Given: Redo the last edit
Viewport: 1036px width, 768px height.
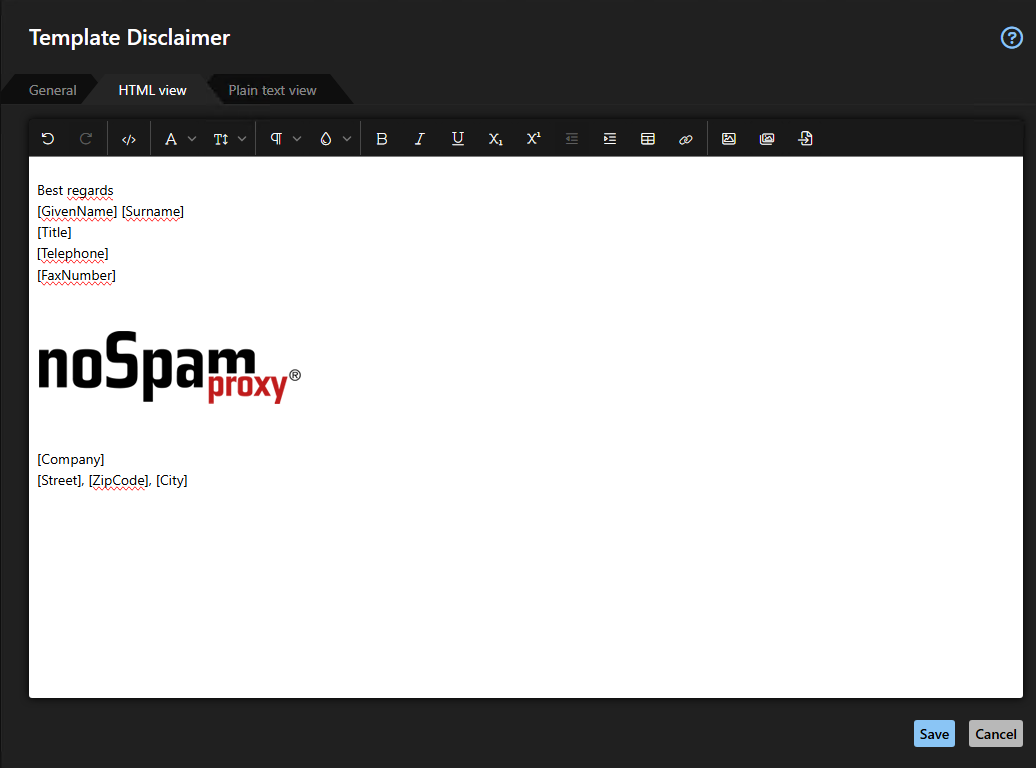Looking at the screenshot, I should [x=86, y=139].
